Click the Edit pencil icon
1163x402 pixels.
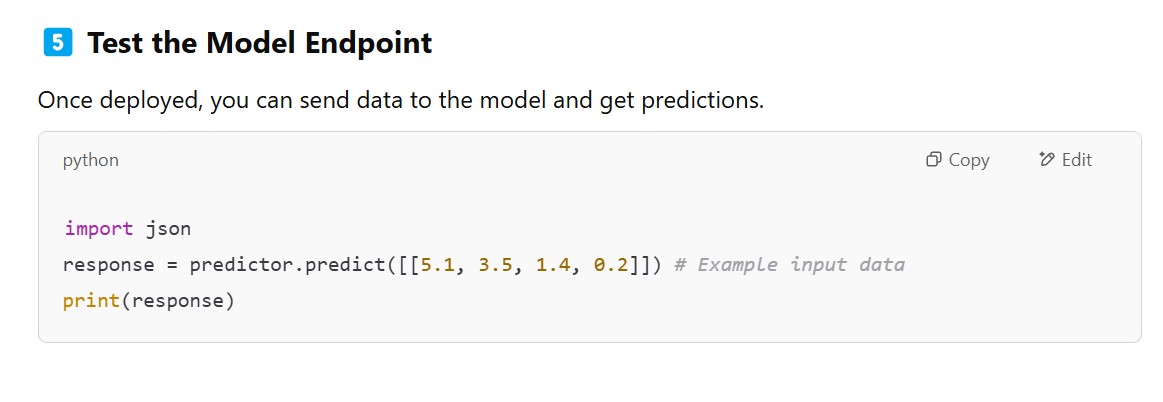tap(1048, 160)
